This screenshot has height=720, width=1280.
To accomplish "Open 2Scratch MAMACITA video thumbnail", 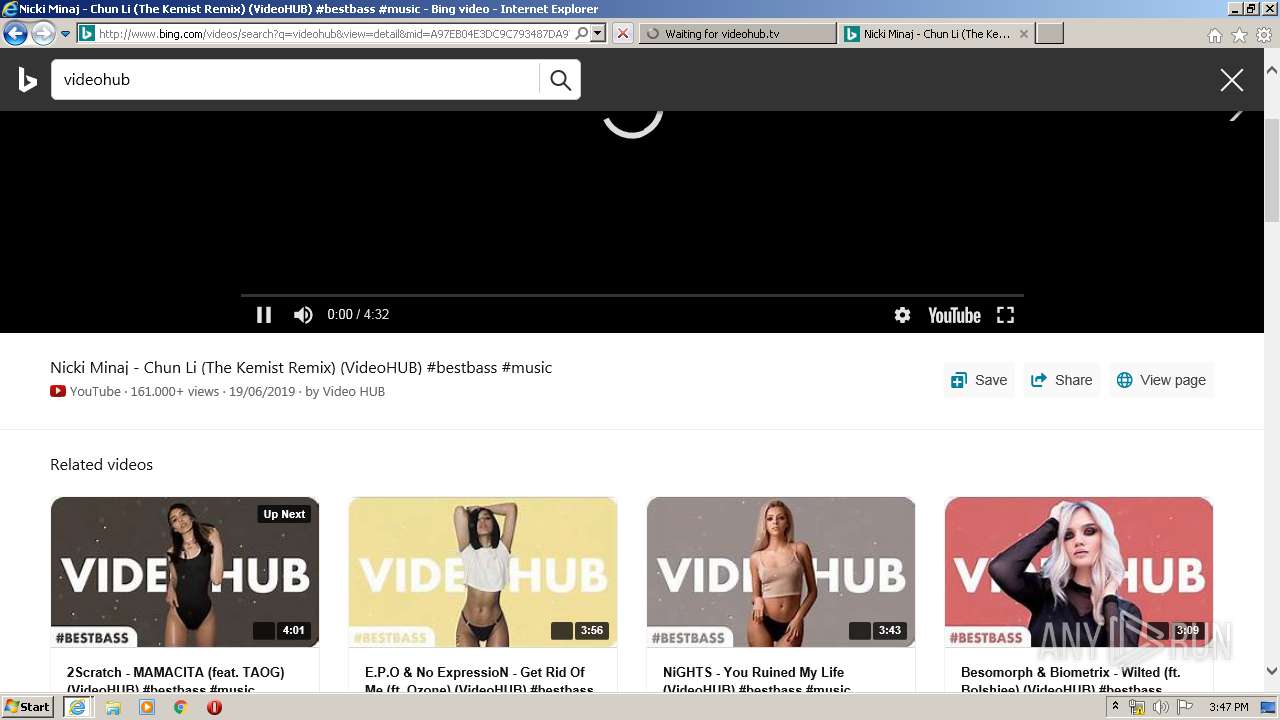I will point(185,572).
